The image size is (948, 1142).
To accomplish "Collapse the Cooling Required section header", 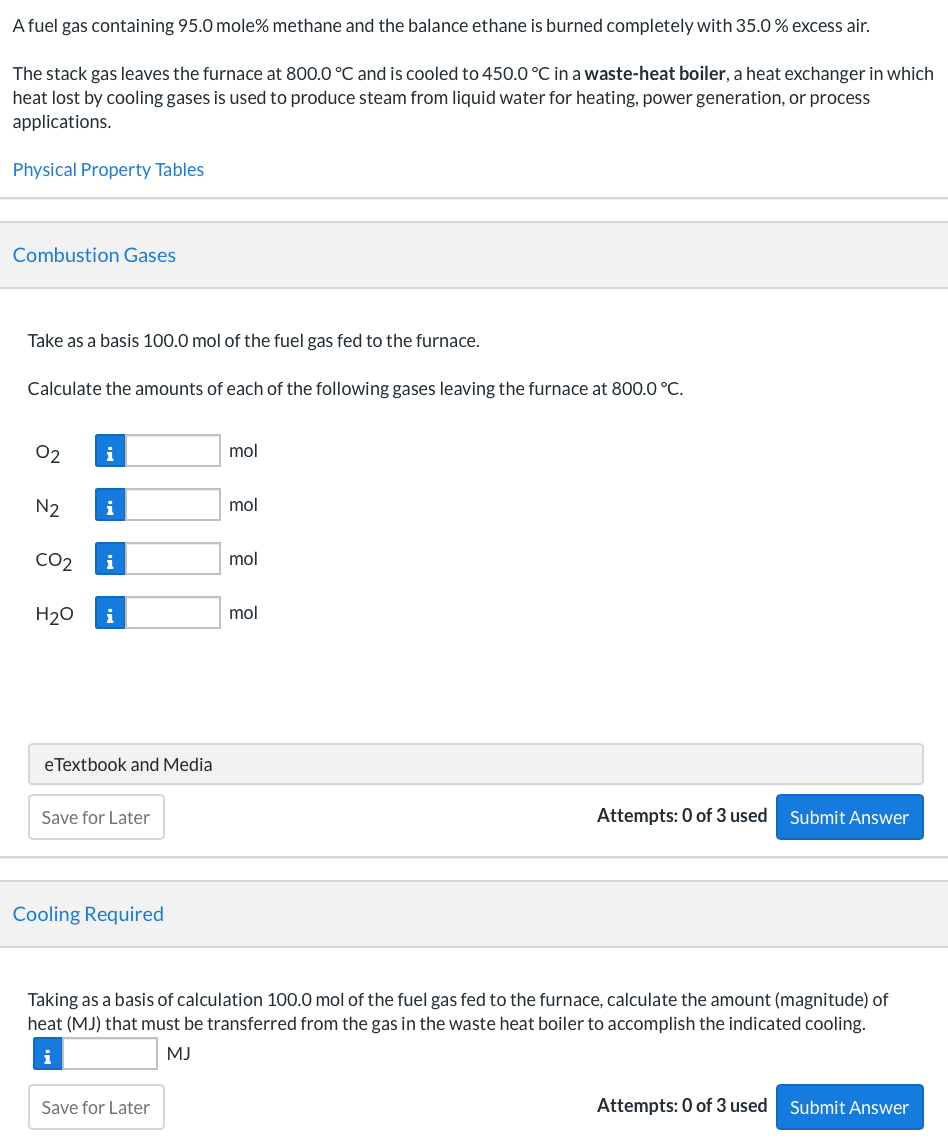I will (474, 914).
